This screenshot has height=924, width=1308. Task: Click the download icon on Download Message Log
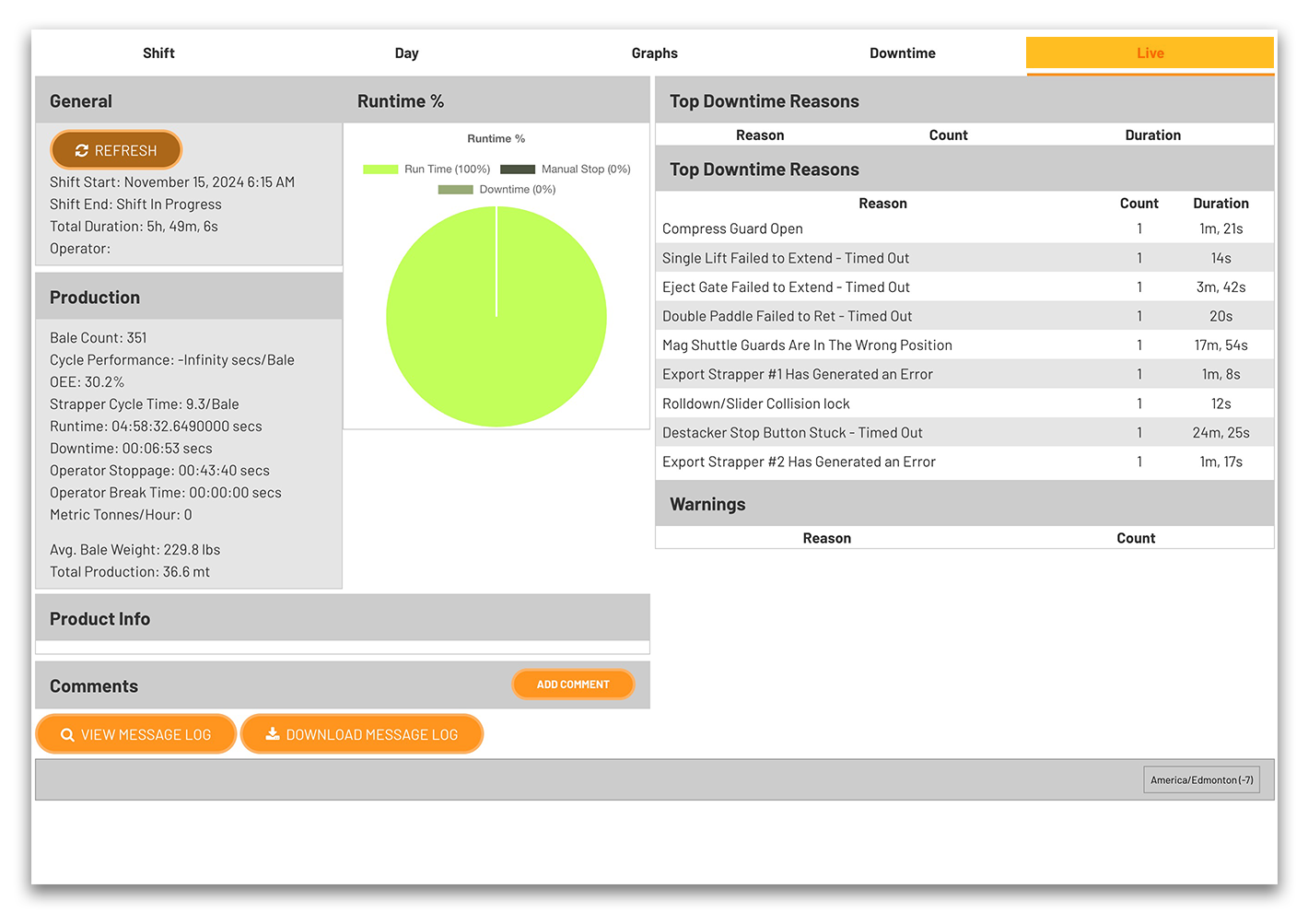(273, 734)
